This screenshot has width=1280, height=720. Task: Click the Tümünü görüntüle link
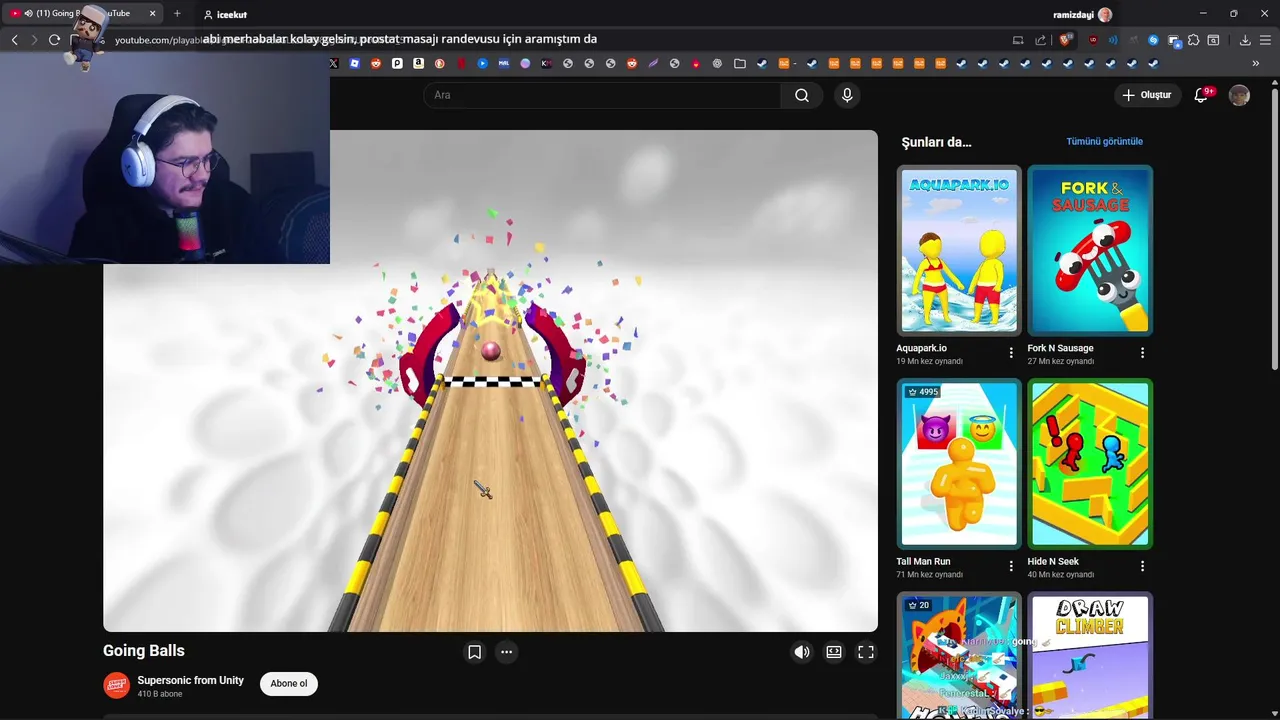[x=1104, y=141]
